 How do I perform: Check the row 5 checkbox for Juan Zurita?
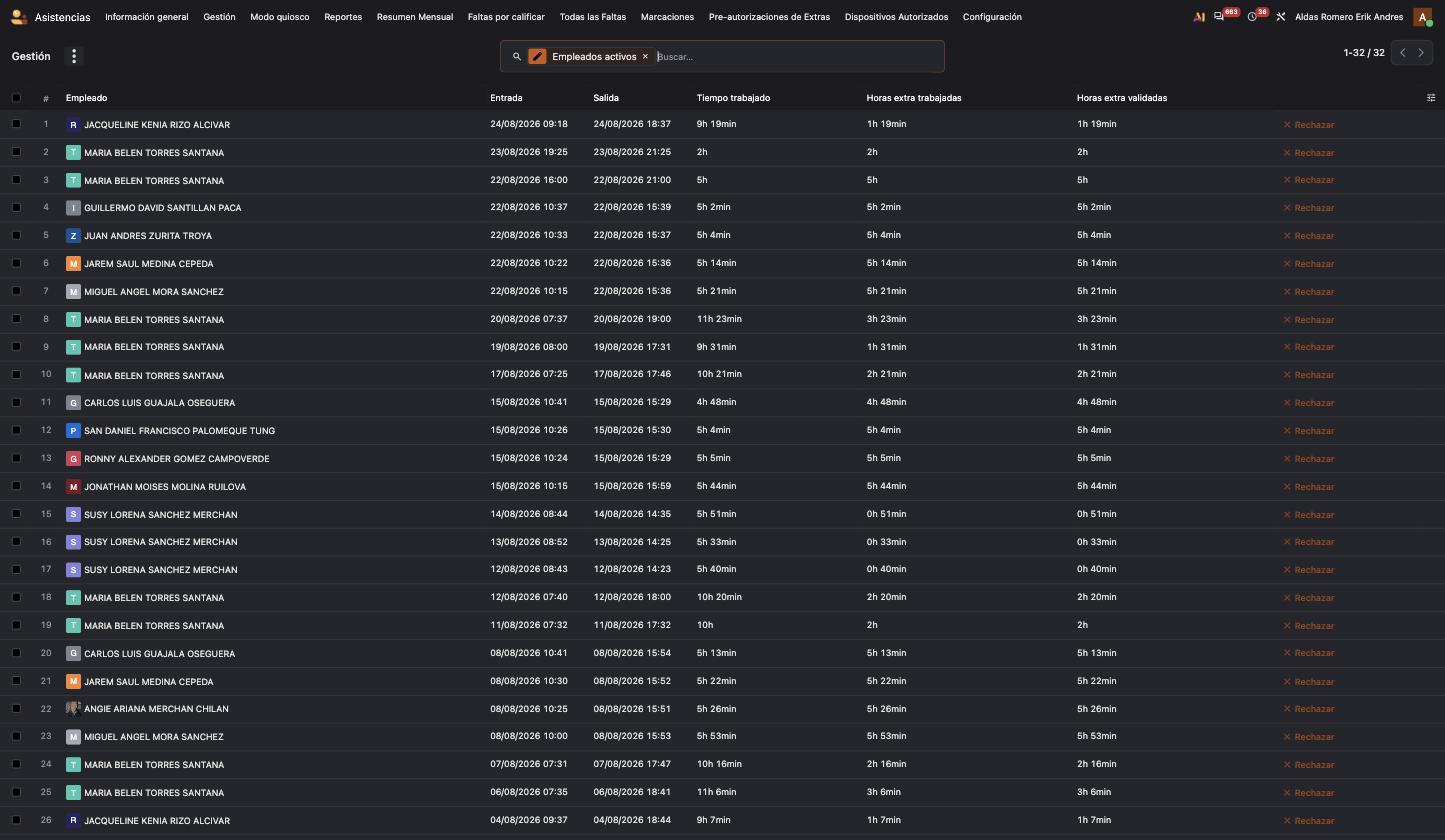[x=16, y=235]
